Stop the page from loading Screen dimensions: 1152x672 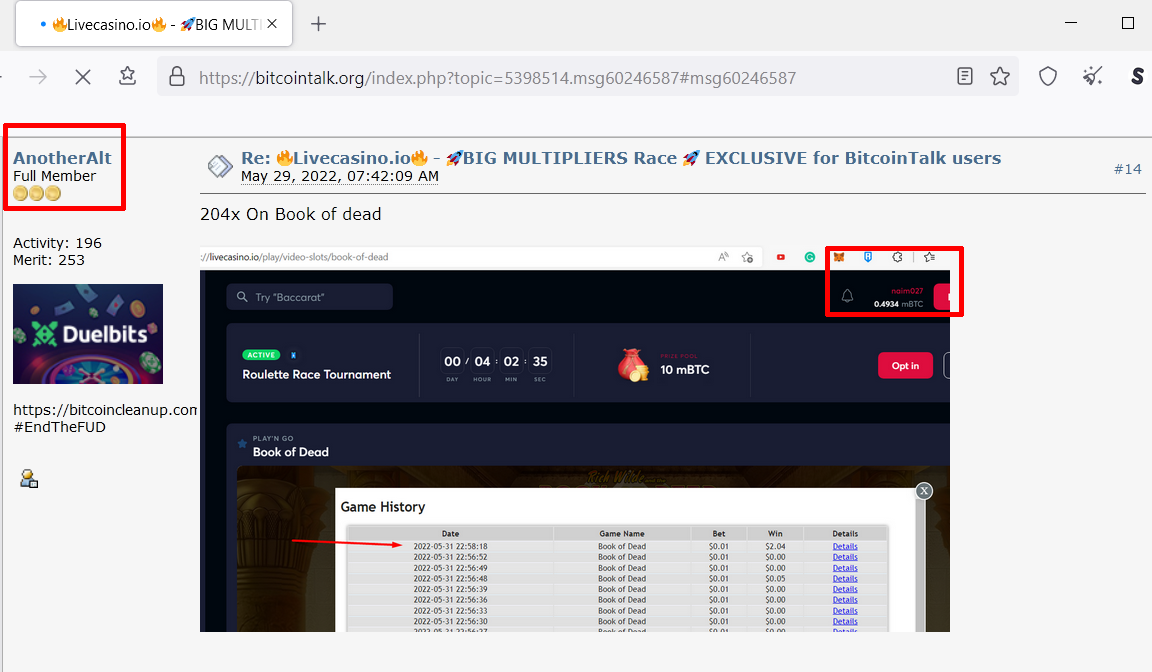(x=83, y=76)
